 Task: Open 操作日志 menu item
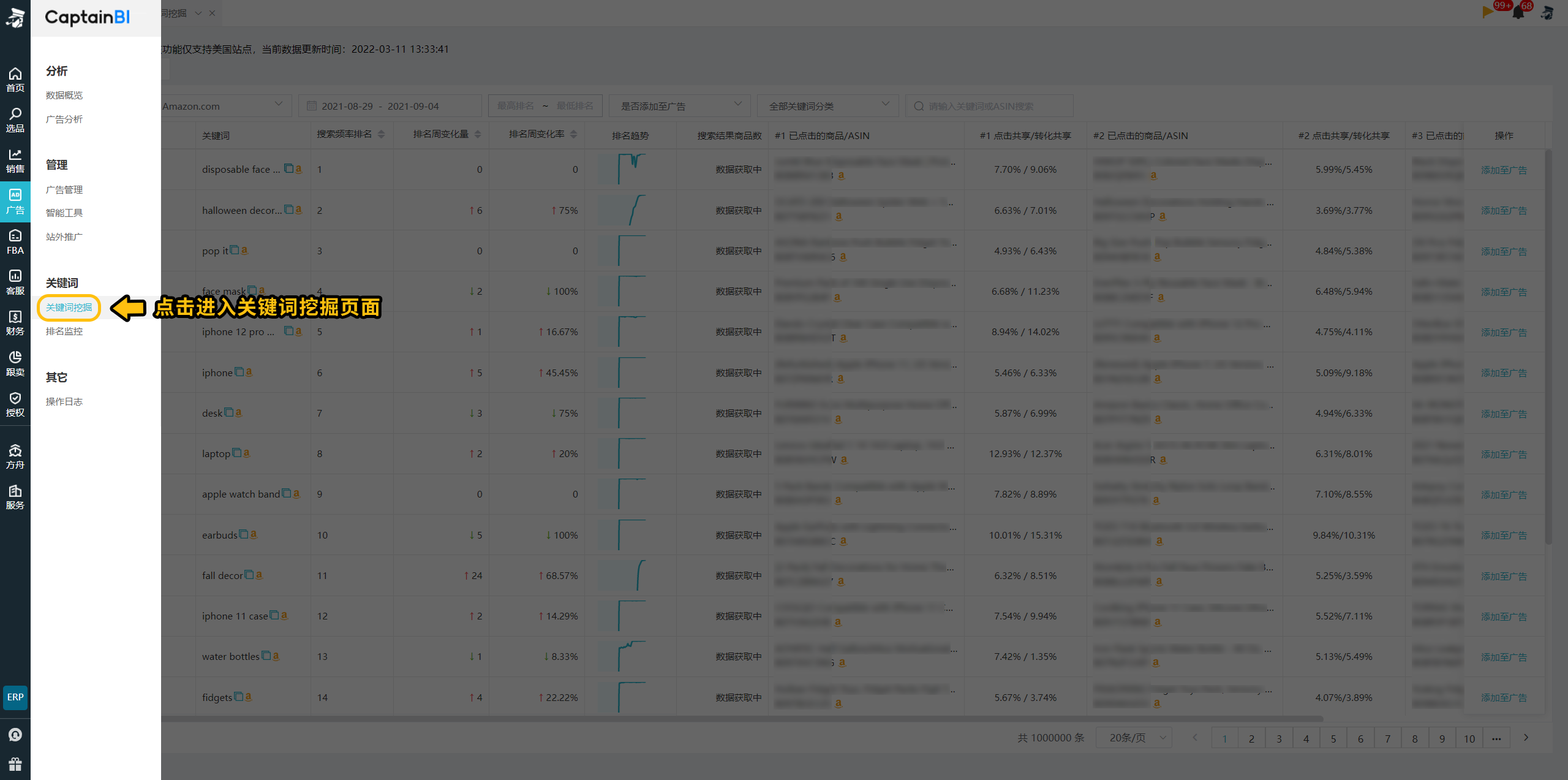point(64,401)
